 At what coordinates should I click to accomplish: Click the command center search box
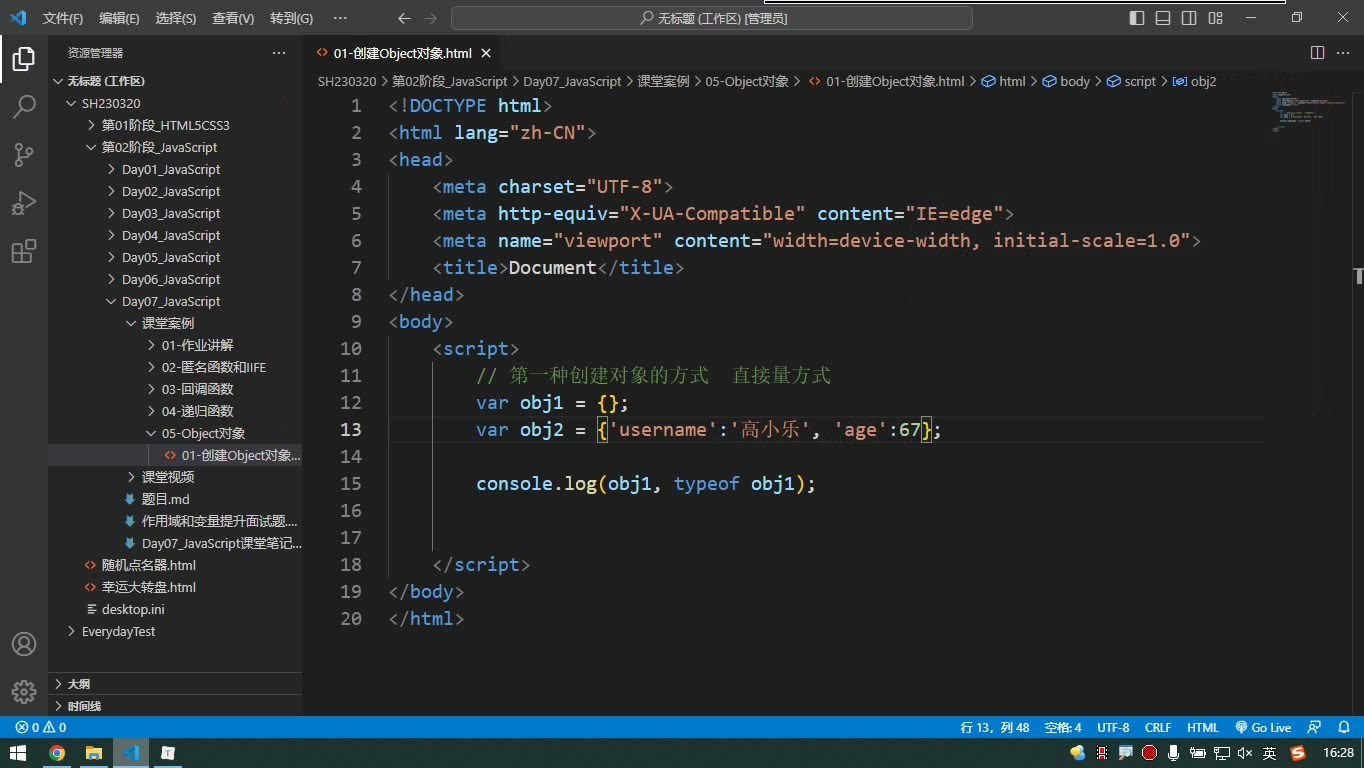(712, 18)
